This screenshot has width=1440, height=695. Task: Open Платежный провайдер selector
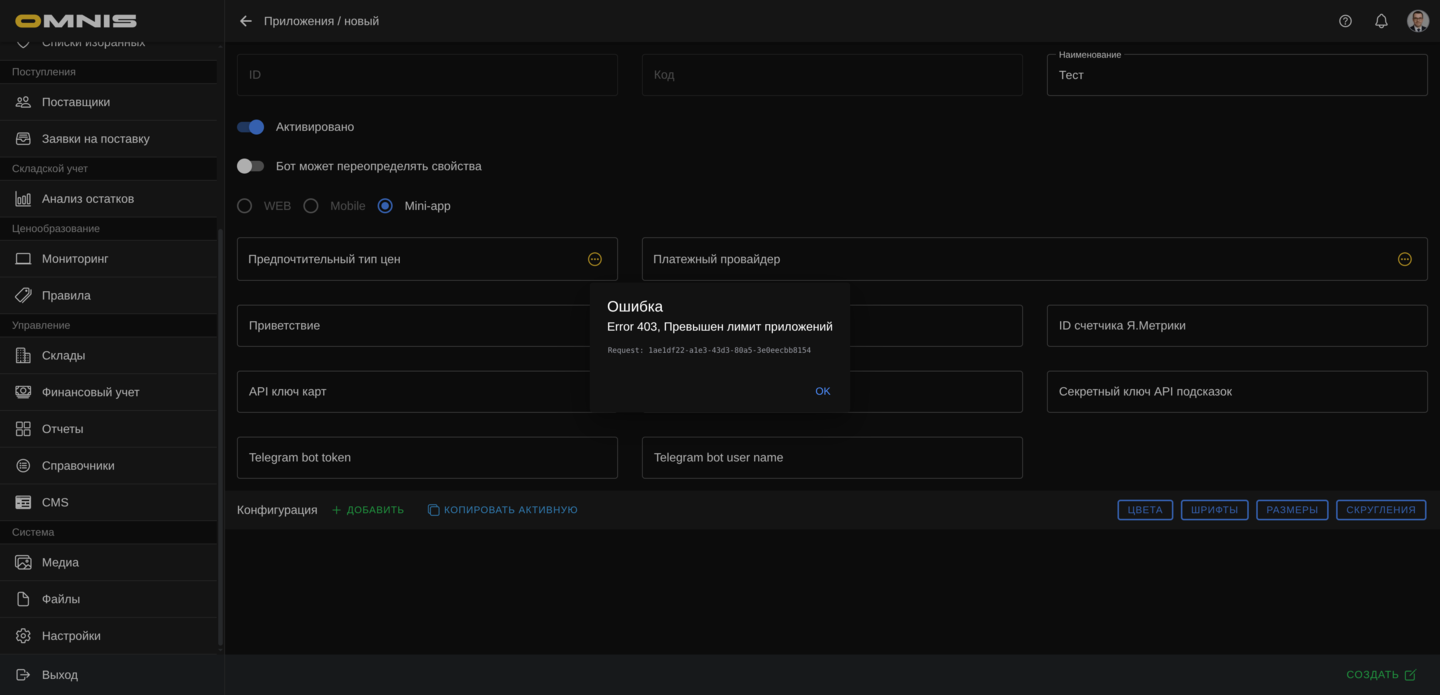coord(1404,259)
